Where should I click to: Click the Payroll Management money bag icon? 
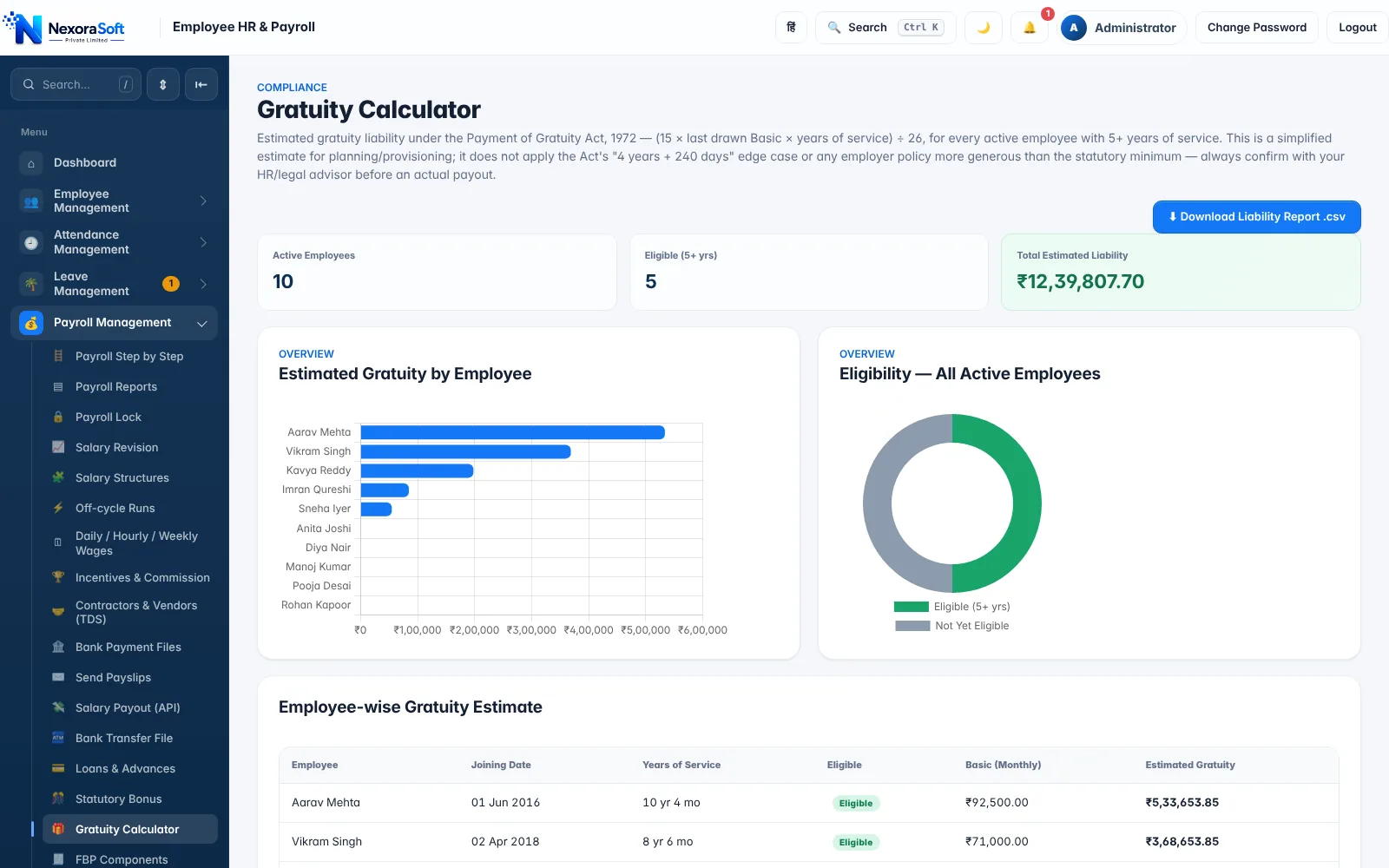point(31,323)
